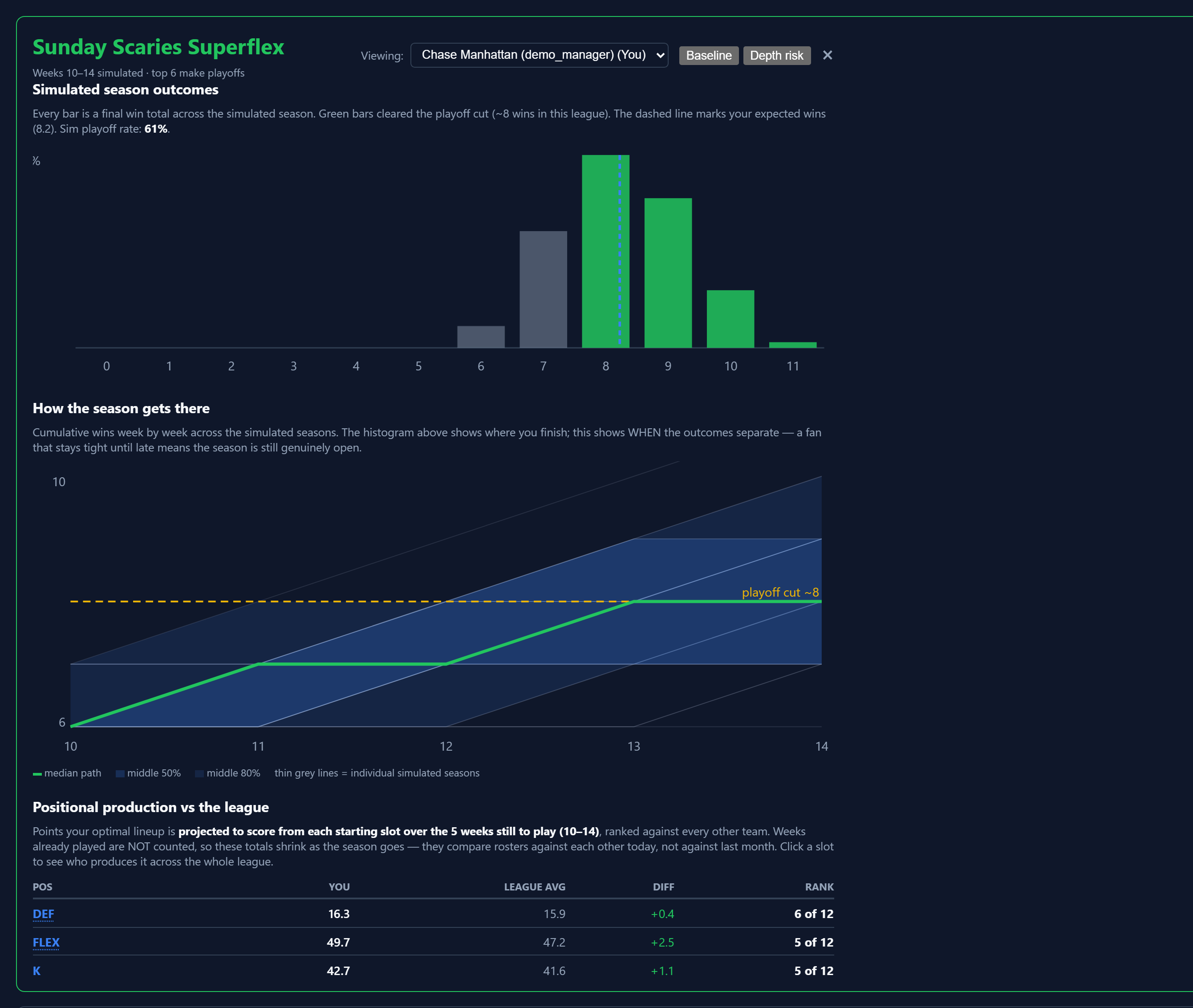This screenshot has width=1193, height=1008.
Task: Click the Baseline button
Action: click(x=709, y=55)
